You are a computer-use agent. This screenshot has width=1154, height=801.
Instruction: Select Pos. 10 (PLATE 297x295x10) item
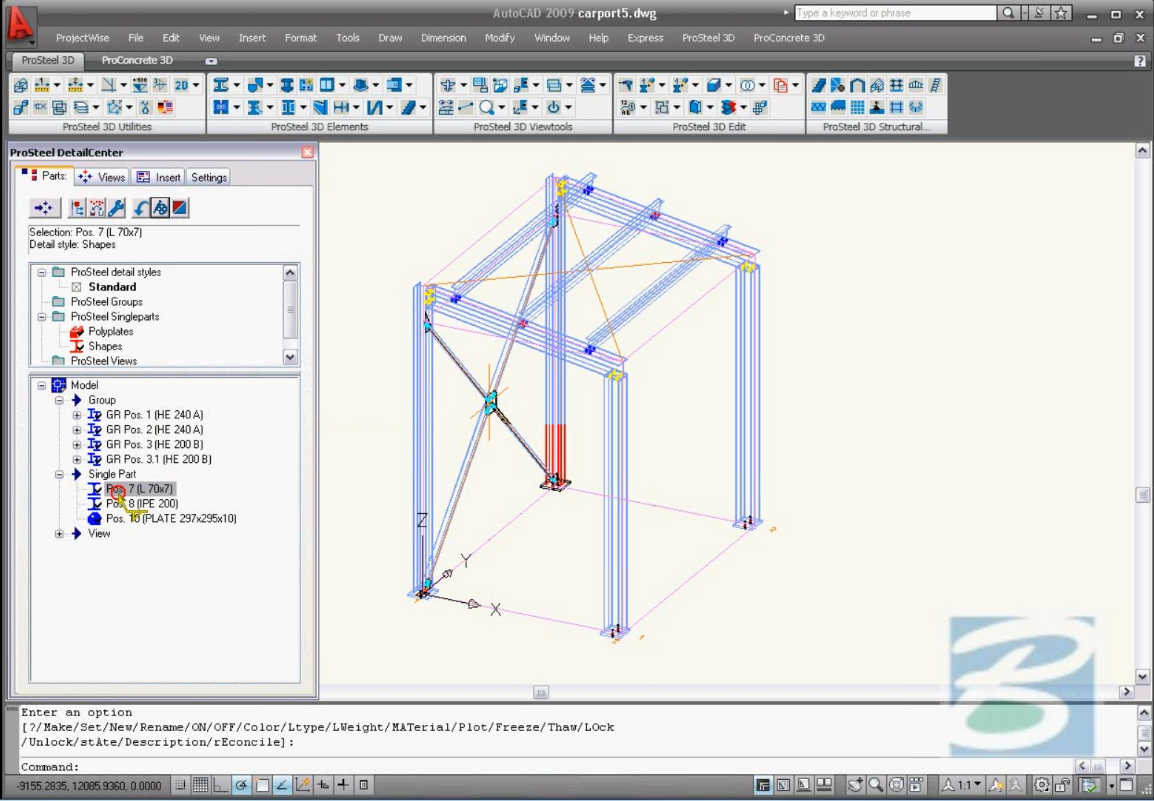(x=171, y=519)
